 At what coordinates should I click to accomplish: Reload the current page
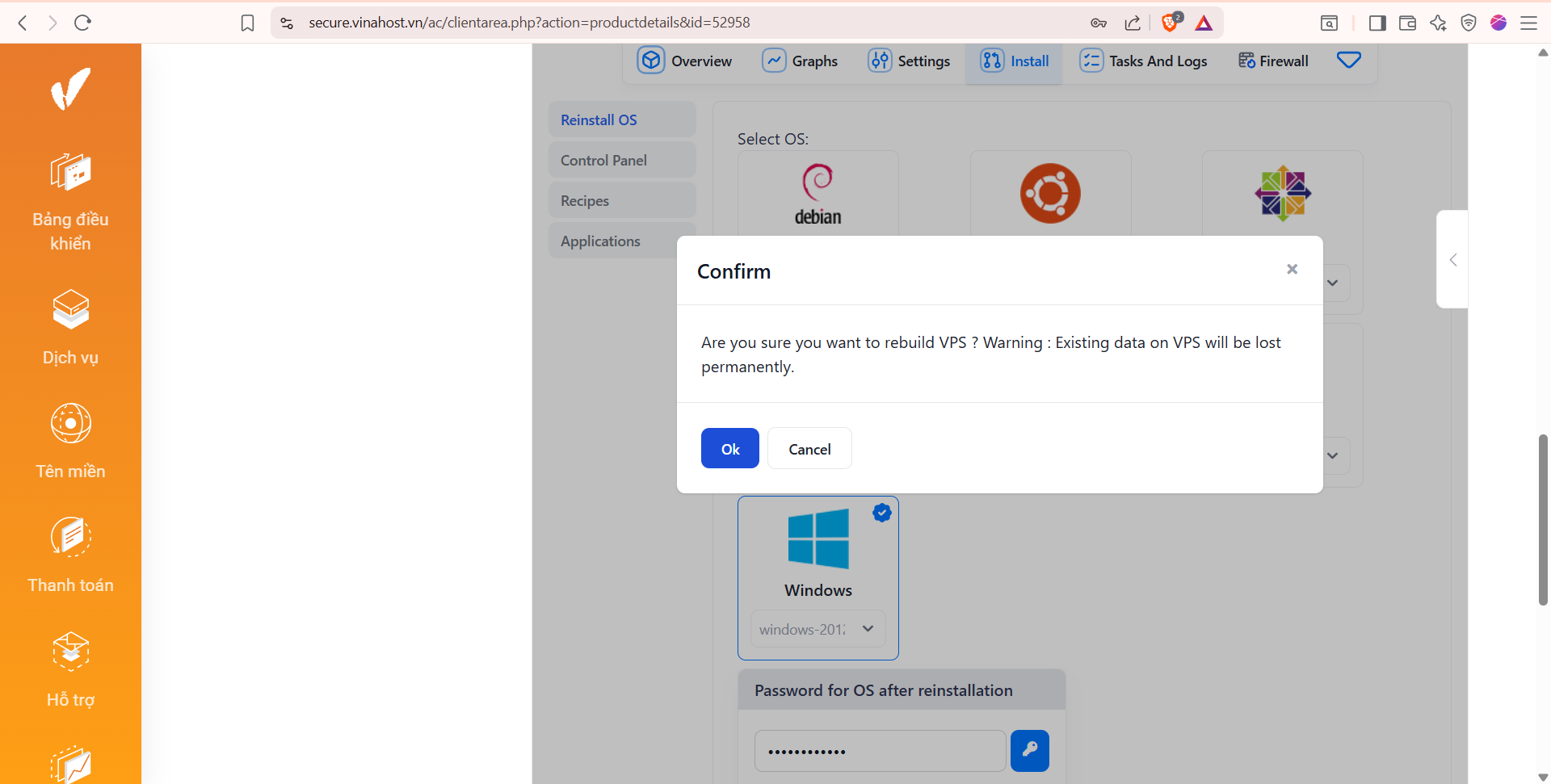click(82, 23)
